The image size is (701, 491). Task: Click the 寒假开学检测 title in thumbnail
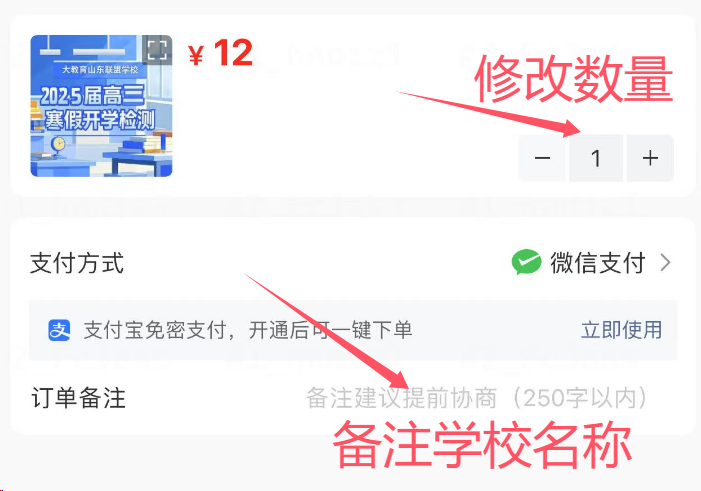click(99, 120)
